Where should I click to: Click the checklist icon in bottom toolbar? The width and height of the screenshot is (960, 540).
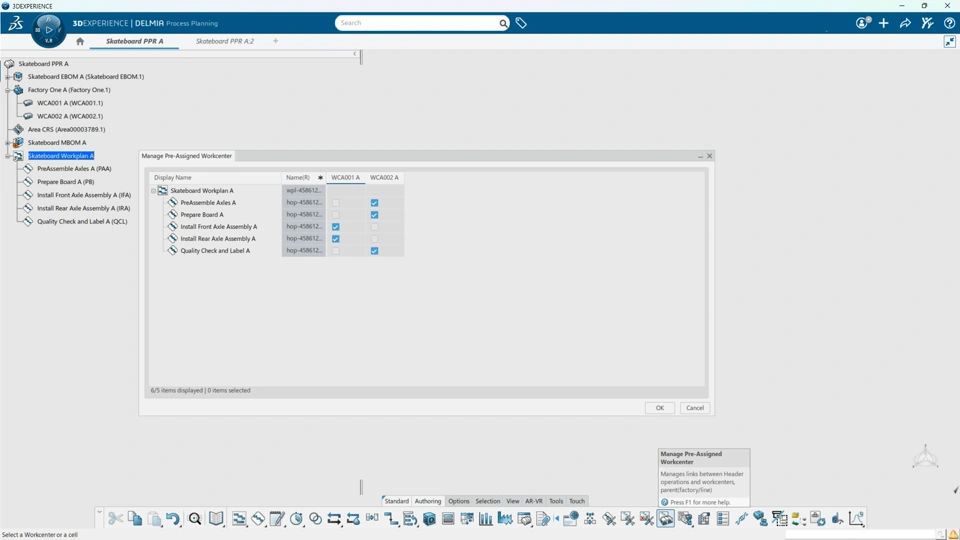coord(722,519)
